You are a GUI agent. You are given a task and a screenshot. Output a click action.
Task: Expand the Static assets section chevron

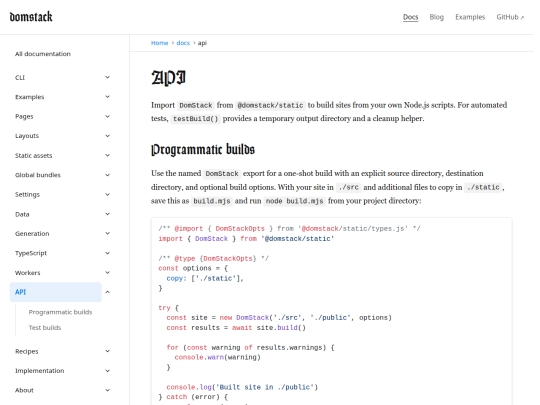click(x=107, y=155)
